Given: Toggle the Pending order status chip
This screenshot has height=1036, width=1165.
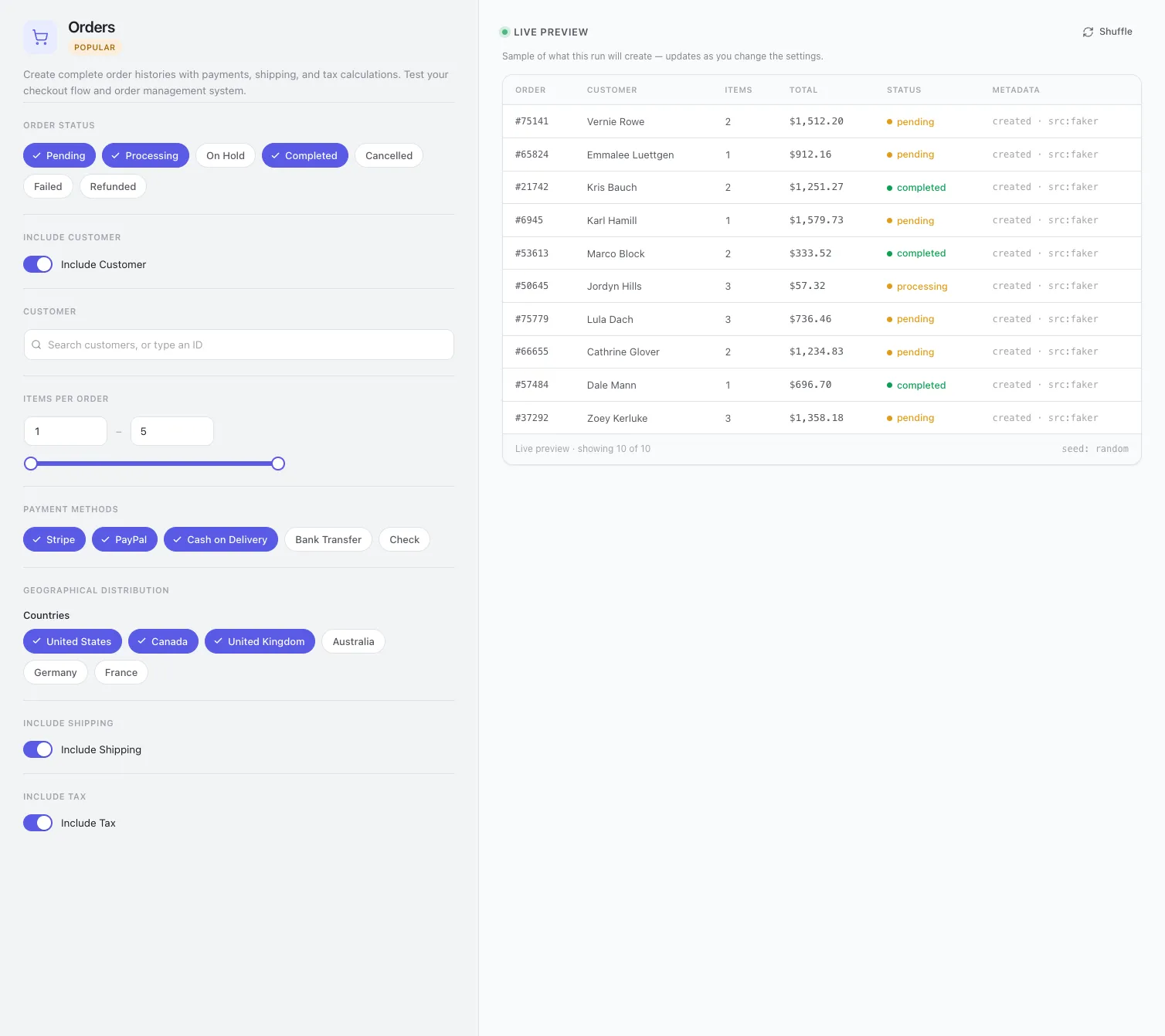Looking at the screenshot, I should click(59, 155).
